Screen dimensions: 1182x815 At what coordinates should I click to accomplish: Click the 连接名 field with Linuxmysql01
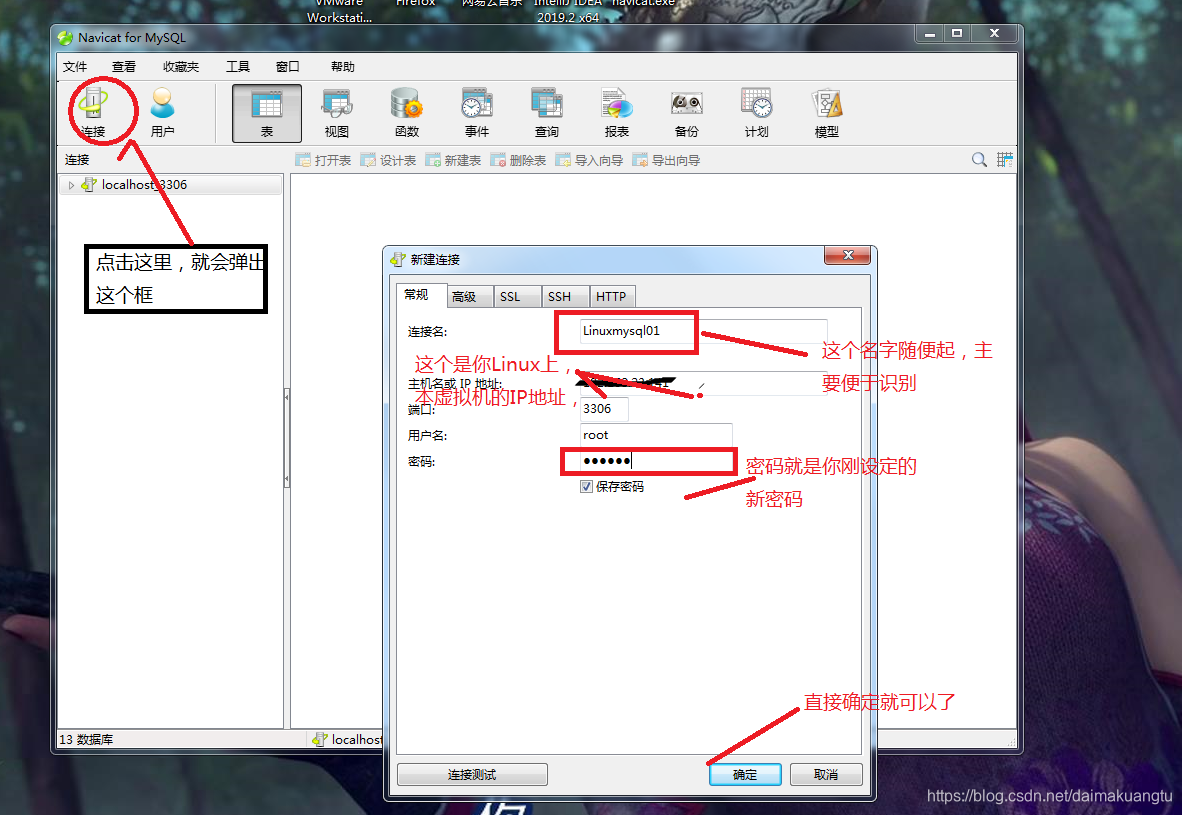(x=703, y=331)
